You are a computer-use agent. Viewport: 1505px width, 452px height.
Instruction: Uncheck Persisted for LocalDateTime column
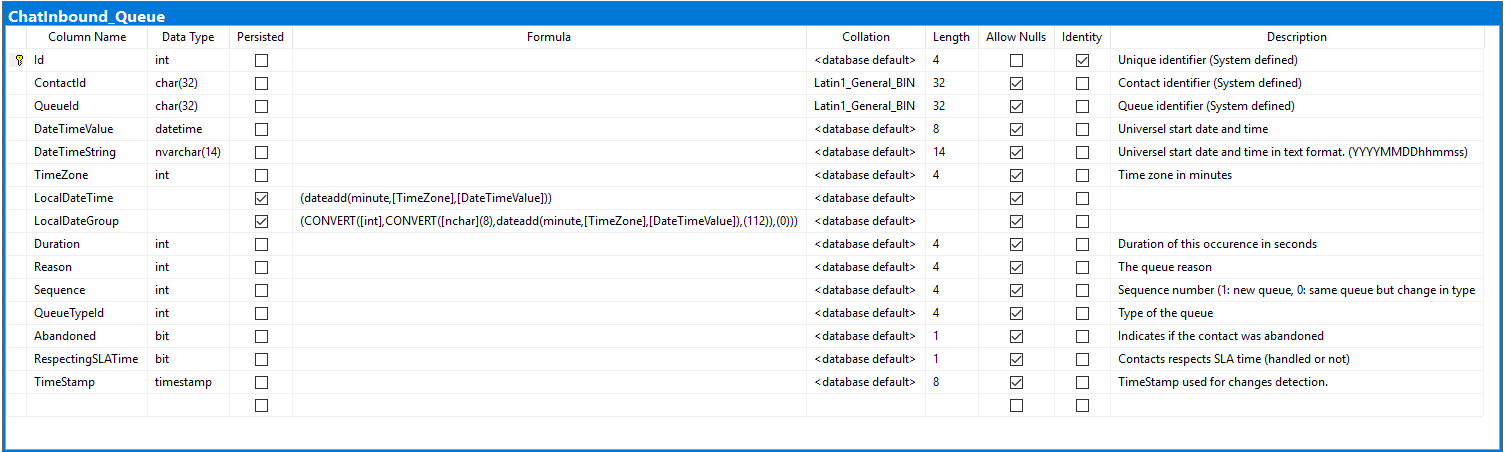pos(261,198)
